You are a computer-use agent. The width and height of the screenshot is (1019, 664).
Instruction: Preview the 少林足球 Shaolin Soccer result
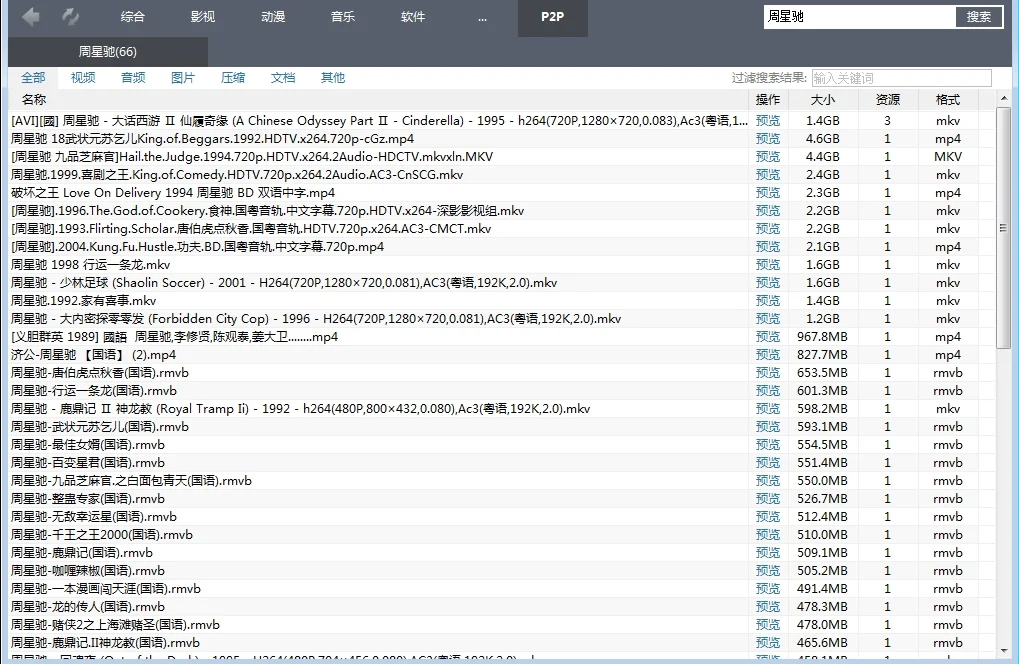click(x=768, y=282)
